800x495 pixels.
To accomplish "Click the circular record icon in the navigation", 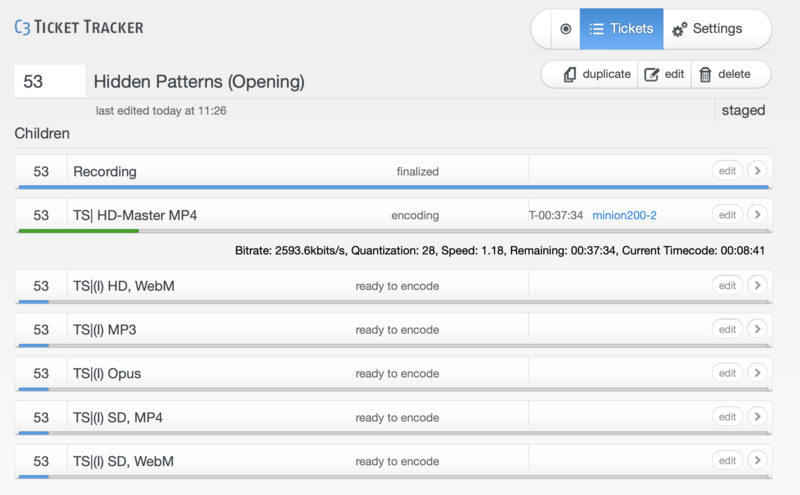I will coord(565,29).
